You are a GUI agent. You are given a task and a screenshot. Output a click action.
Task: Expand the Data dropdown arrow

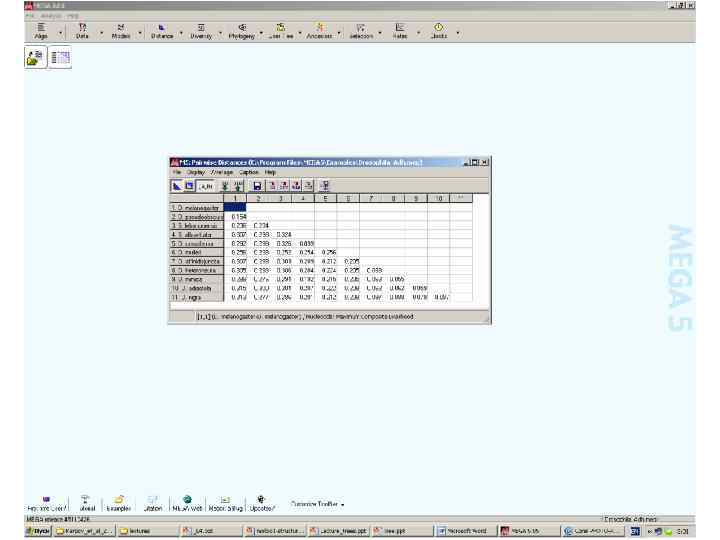(101, 32)
